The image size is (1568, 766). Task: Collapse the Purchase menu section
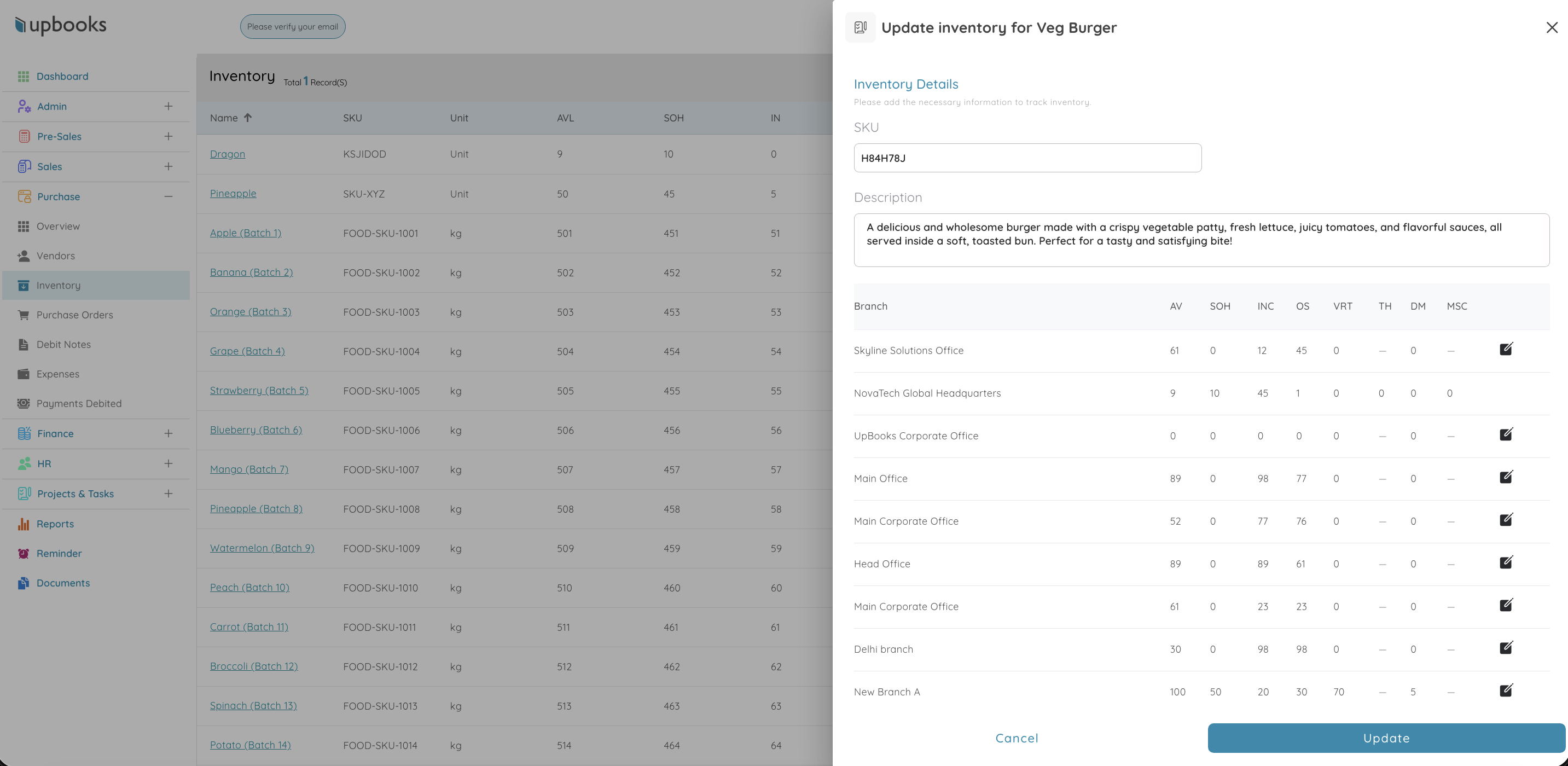[168, 196]
